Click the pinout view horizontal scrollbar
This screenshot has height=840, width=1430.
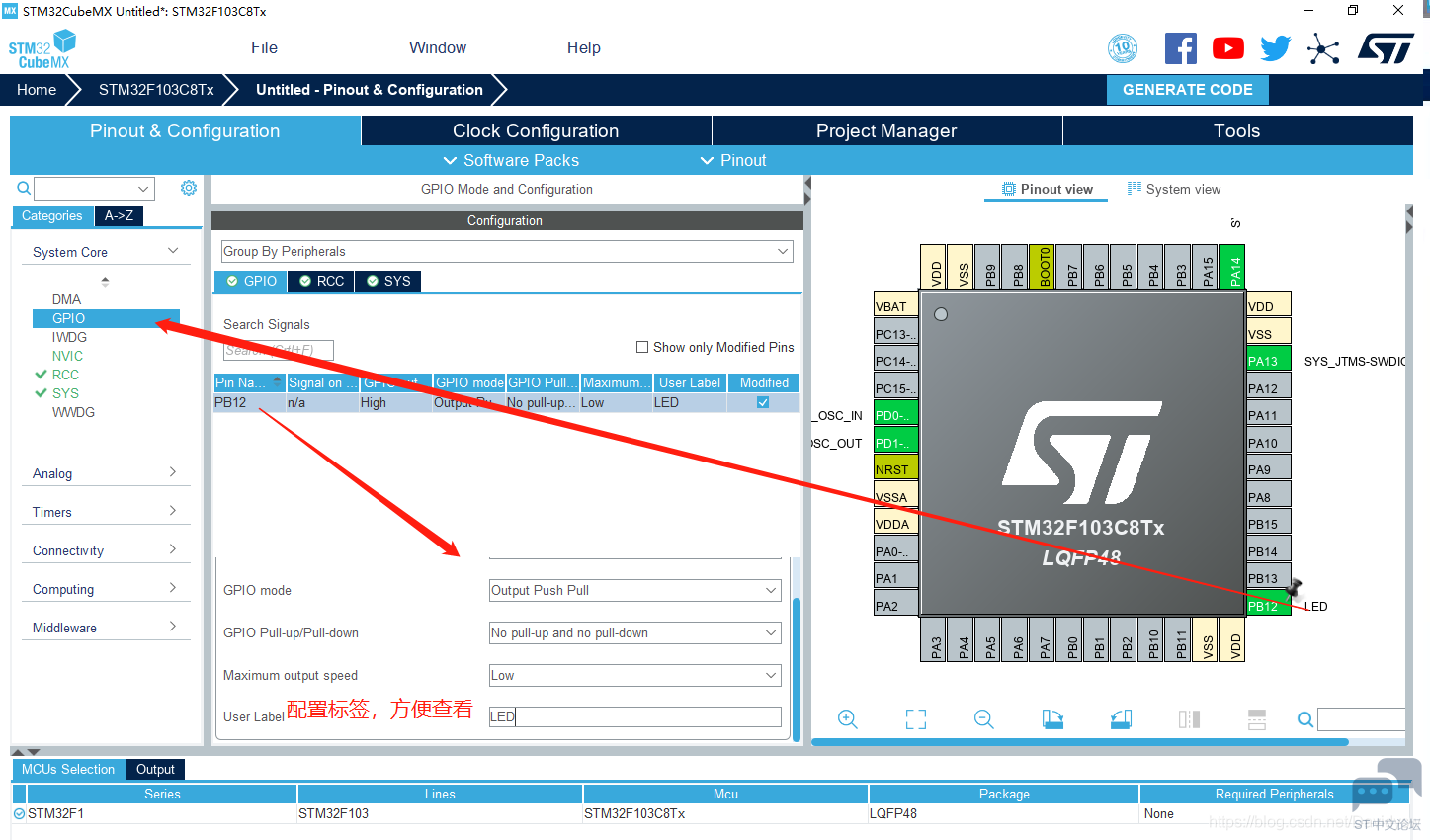coord(1080,742)
